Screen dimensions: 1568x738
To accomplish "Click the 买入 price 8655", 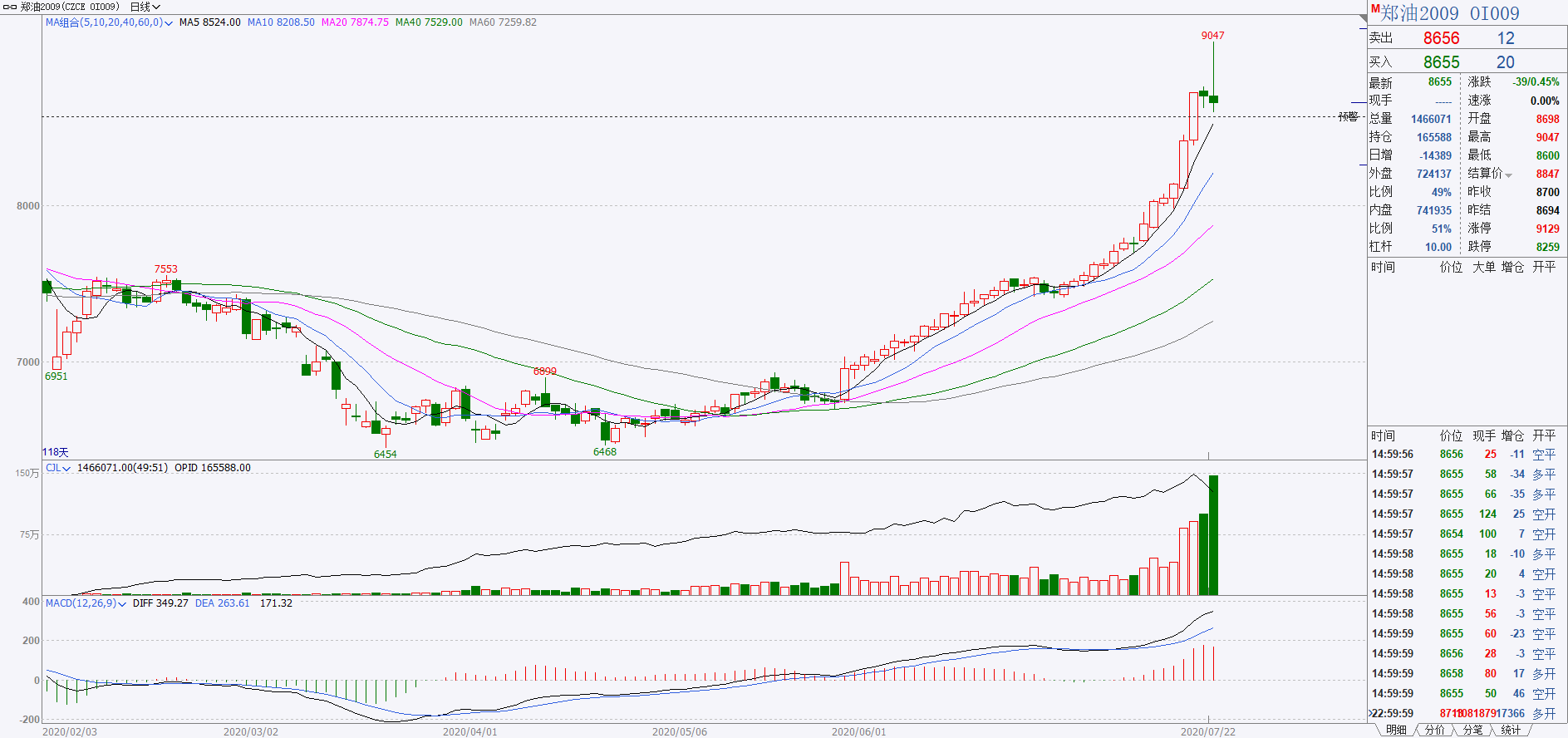I will pyautogui.click(x=1441, y=62).
